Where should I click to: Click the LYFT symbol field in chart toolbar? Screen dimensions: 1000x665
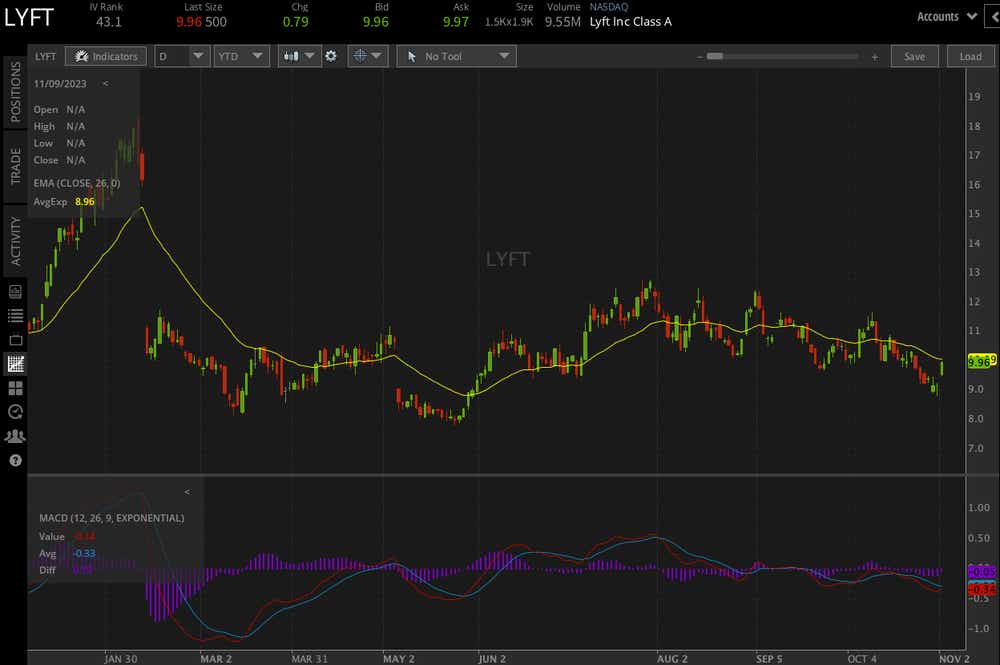click(x=45, y=56)
